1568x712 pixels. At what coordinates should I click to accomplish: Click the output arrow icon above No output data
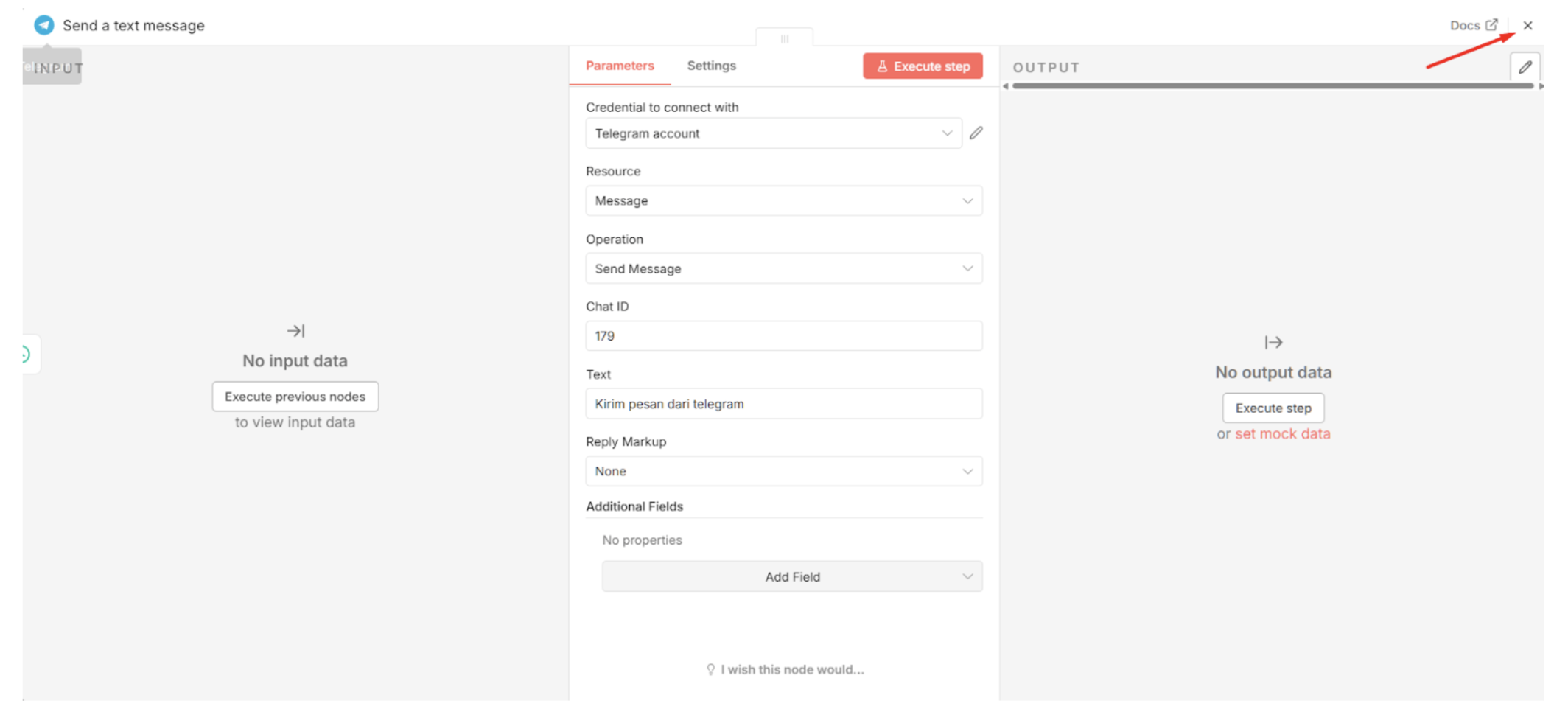[1273, 342]
